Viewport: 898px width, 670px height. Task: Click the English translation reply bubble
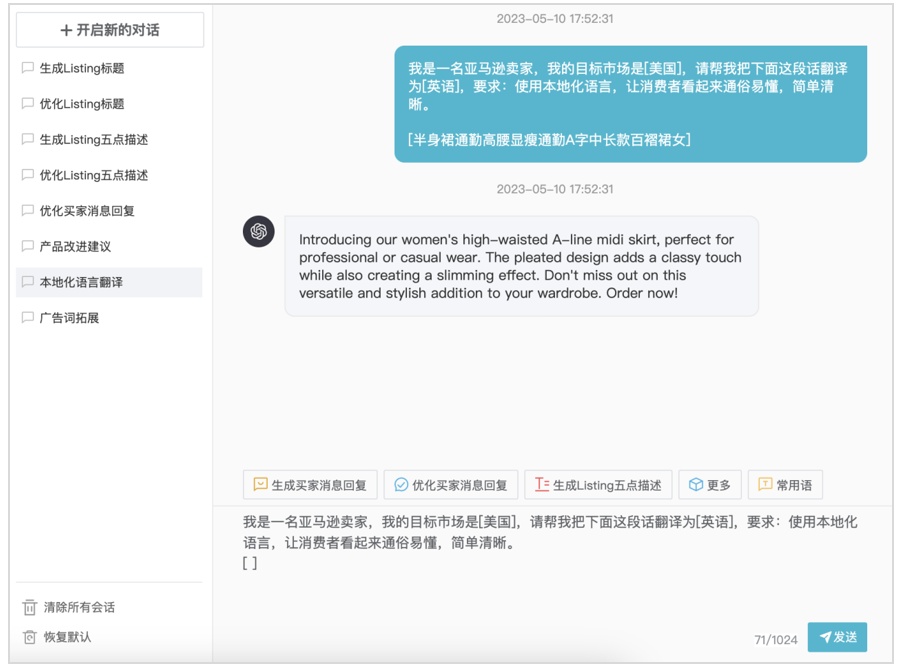pyautogui.click(x=521, y=266)
